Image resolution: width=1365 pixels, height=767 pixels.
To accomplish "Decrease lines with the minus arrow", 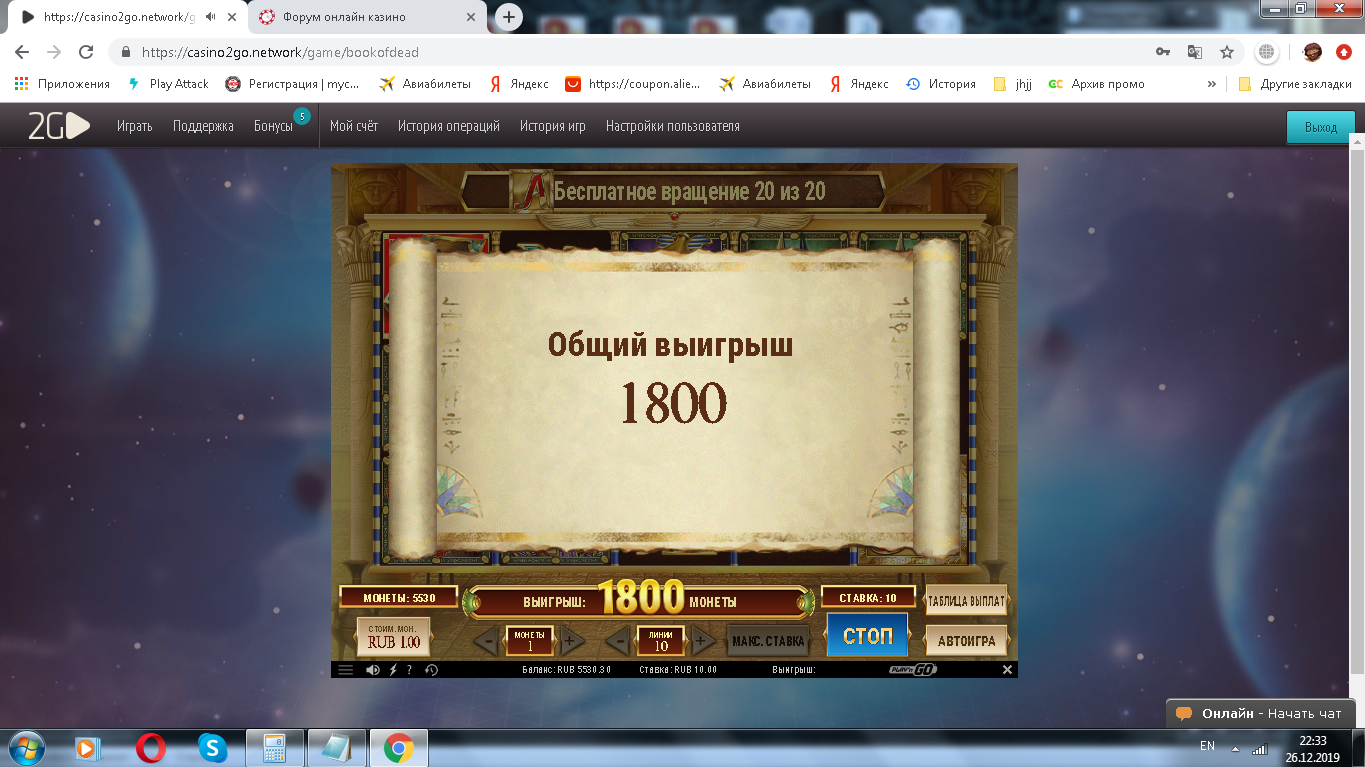I will tap(619, 641).
